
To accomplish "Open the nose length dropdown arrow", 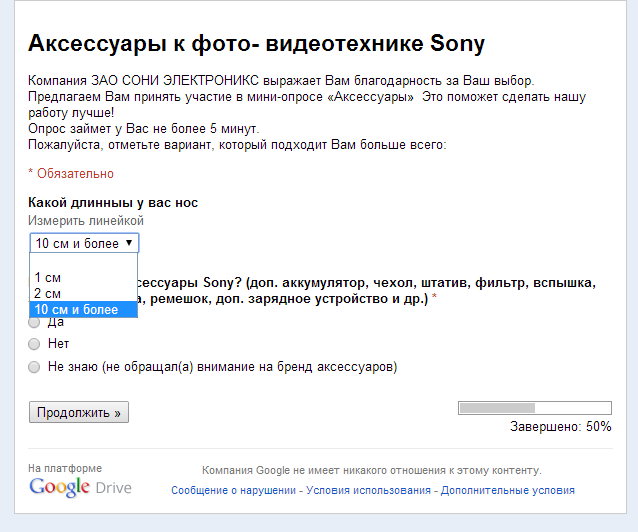I will click(129, 243).
